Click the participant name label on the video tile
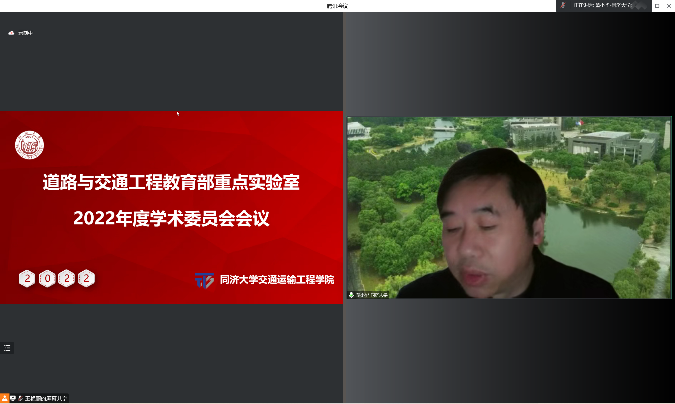 tap(373, 294)
